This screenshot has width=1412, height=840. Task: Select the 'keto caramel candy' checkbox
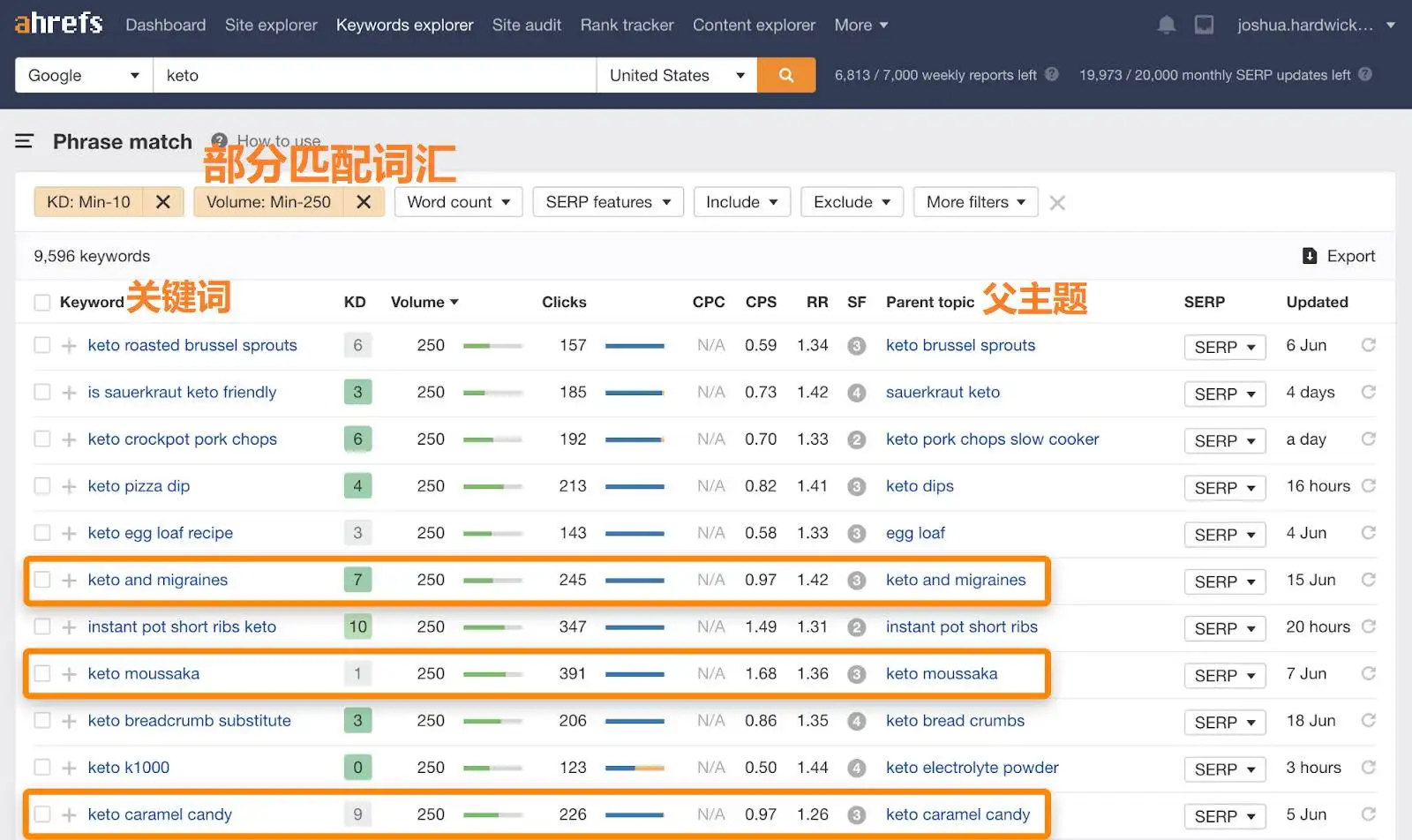click(x=41, y=814)
